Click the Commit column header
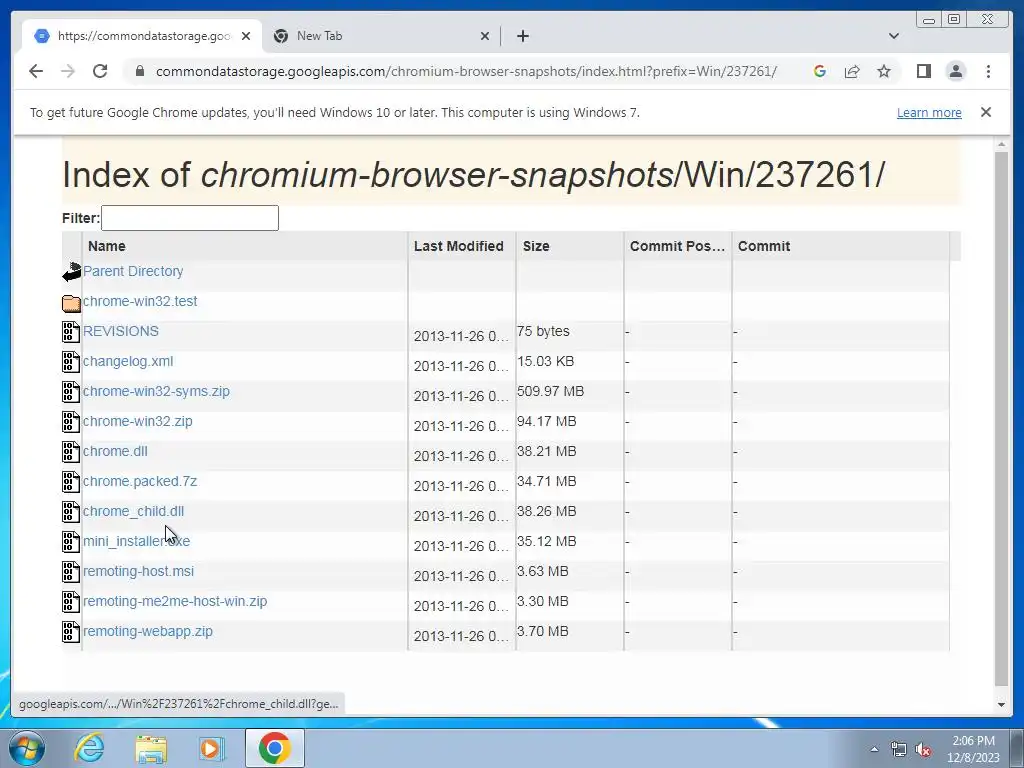Image resolution: width=1024 pixels, height=768 pixels. click(x=840, y=246)
